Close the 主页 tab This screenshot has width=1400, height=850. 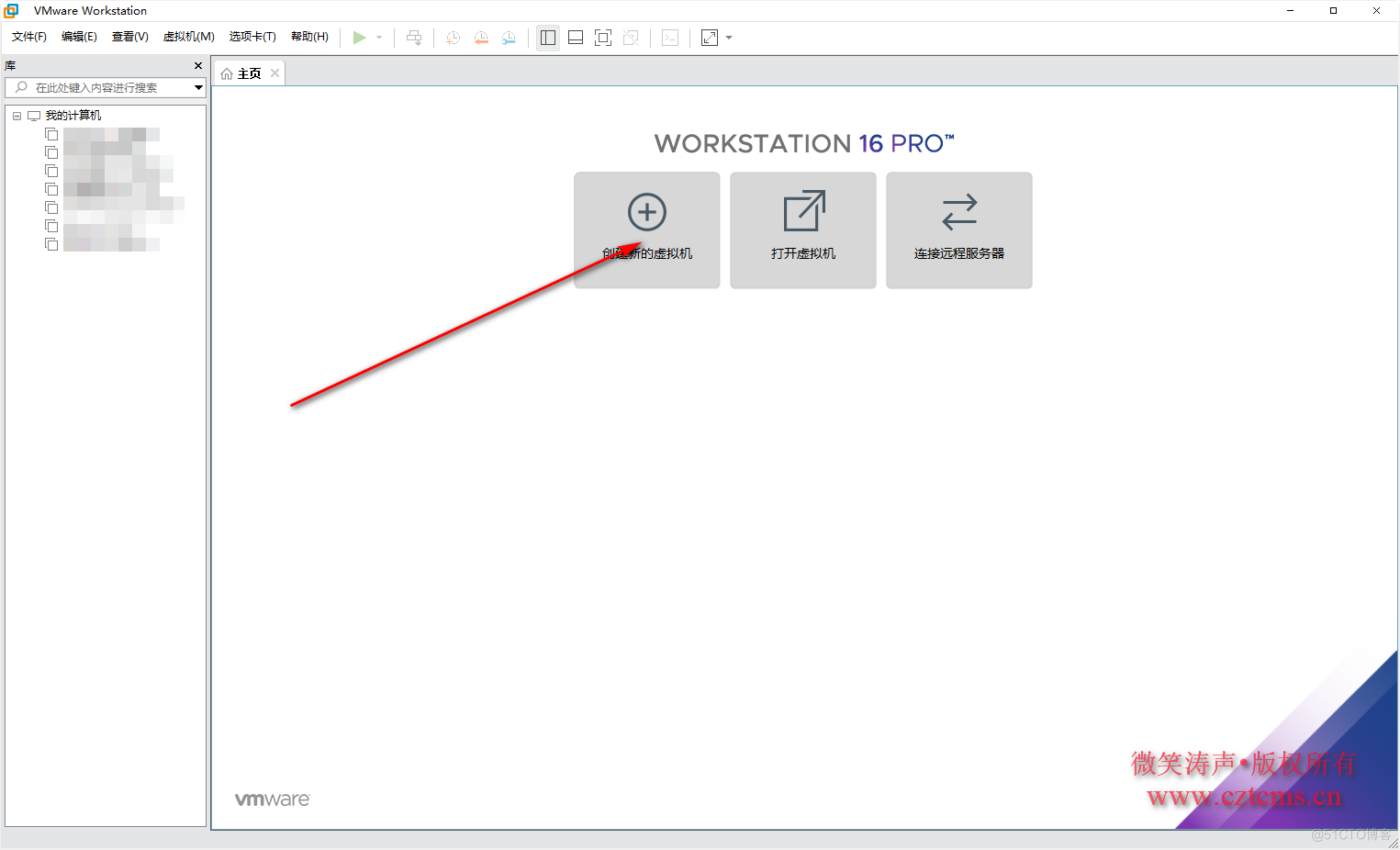(274, 73)
